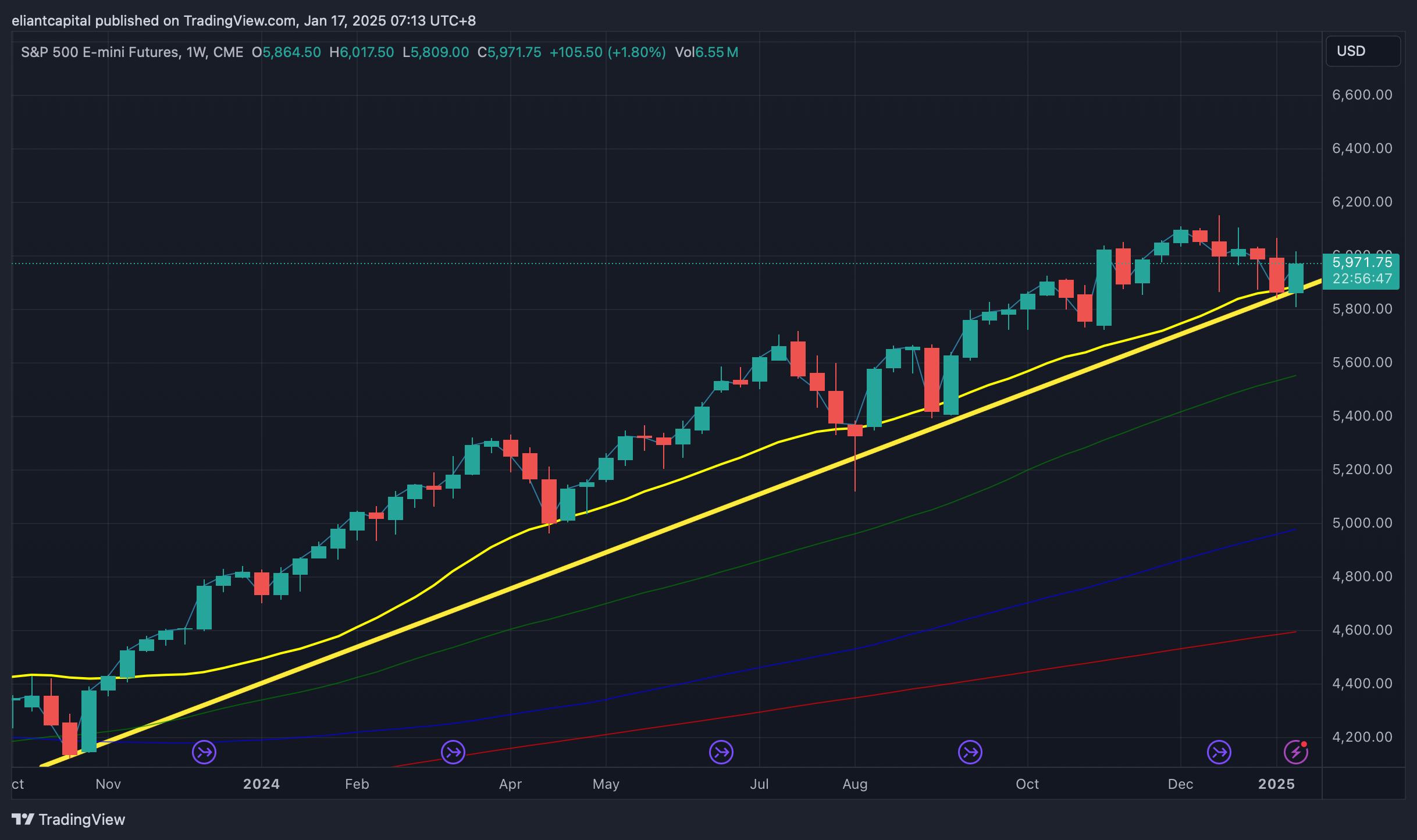Click the close value C5,971.75 in legend
Image resolution: width=1417 pixels, height=840 pixels.
(x=510, y=52)
